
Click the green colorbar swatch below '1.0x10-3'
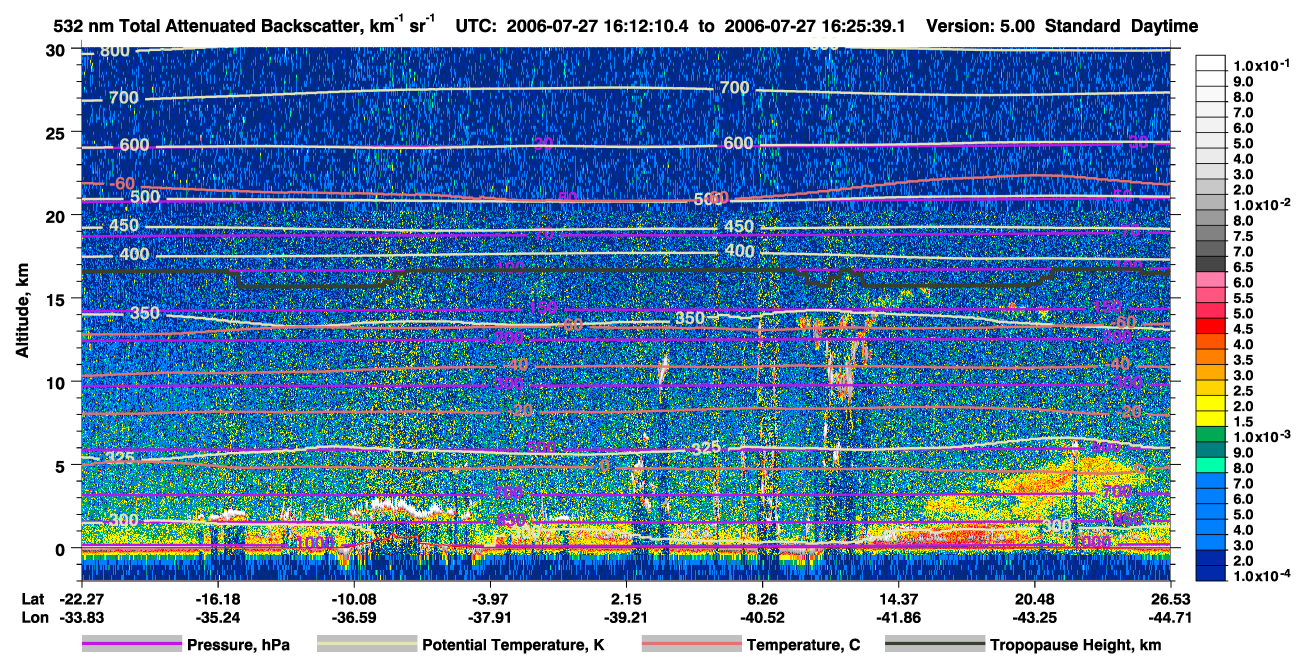[1212, 435]
